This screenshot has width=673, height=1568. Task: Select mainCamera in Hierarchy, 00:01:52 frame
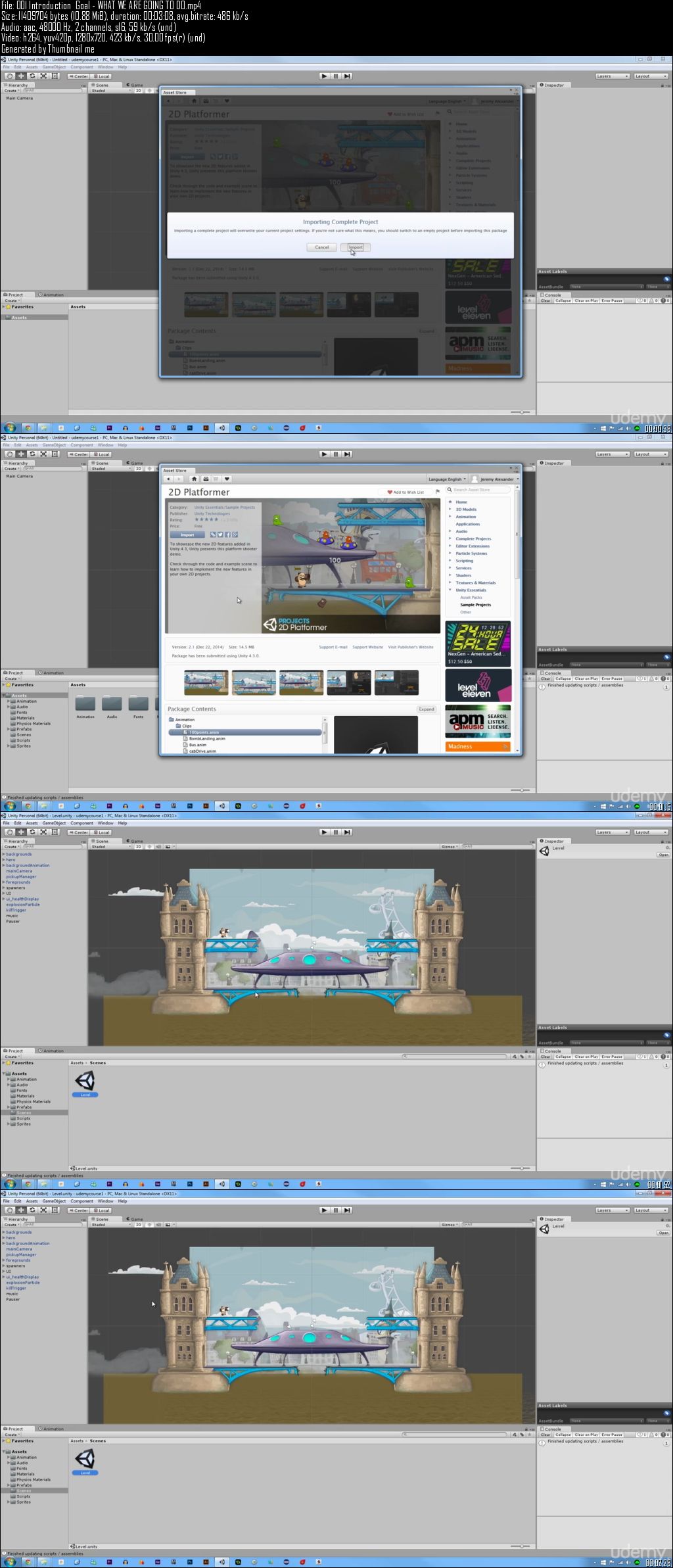[19, 871]
